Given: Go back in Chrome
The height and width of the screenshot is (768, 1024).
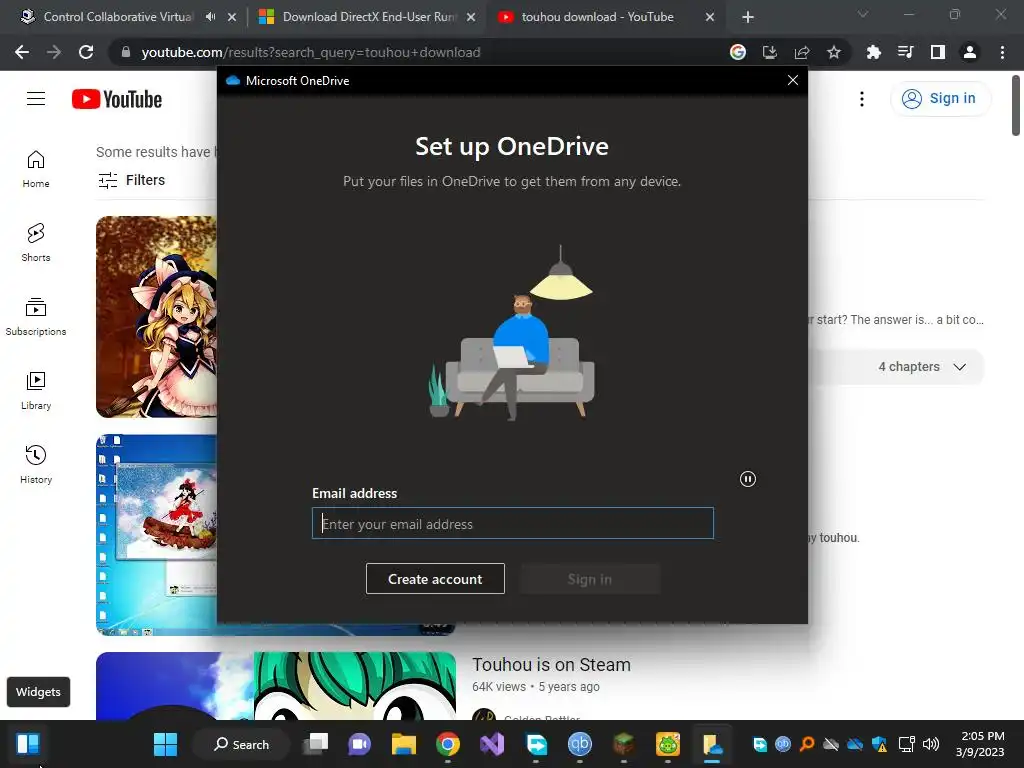Looking at the screenshot, I should 22,52.
